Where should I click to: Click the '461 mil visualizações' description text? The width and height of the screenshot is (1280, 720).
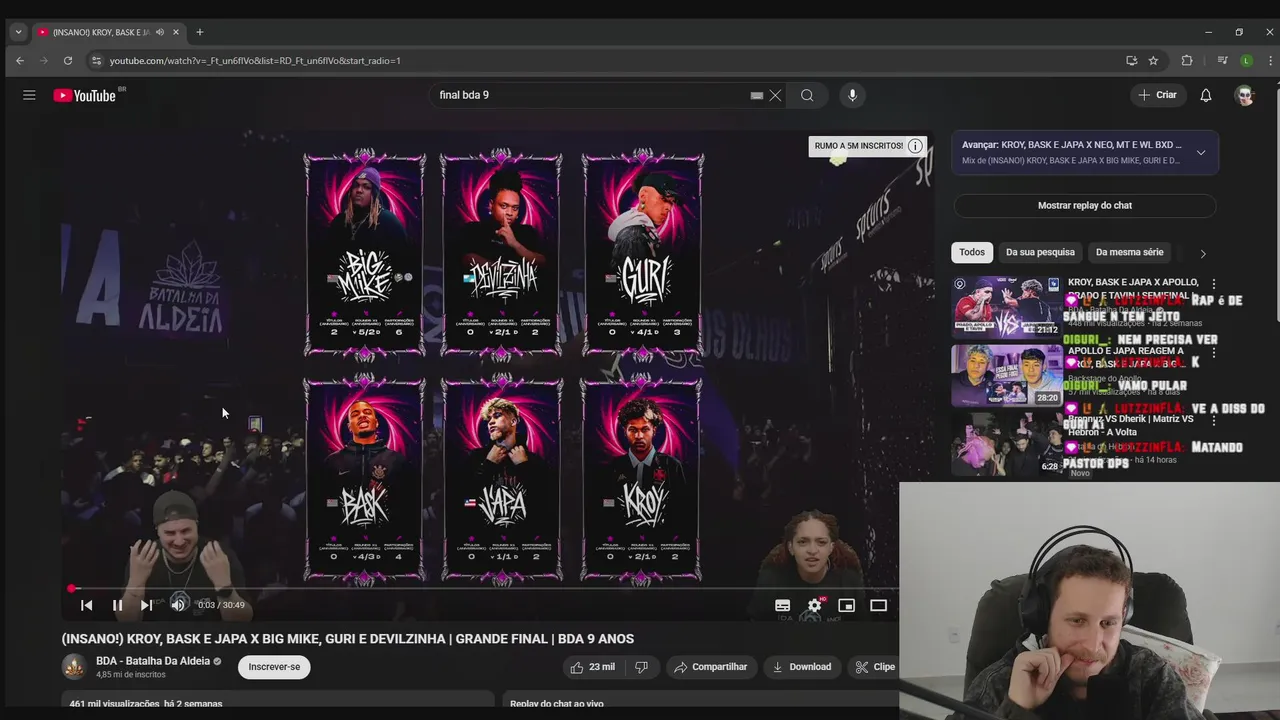coord(146,704)
